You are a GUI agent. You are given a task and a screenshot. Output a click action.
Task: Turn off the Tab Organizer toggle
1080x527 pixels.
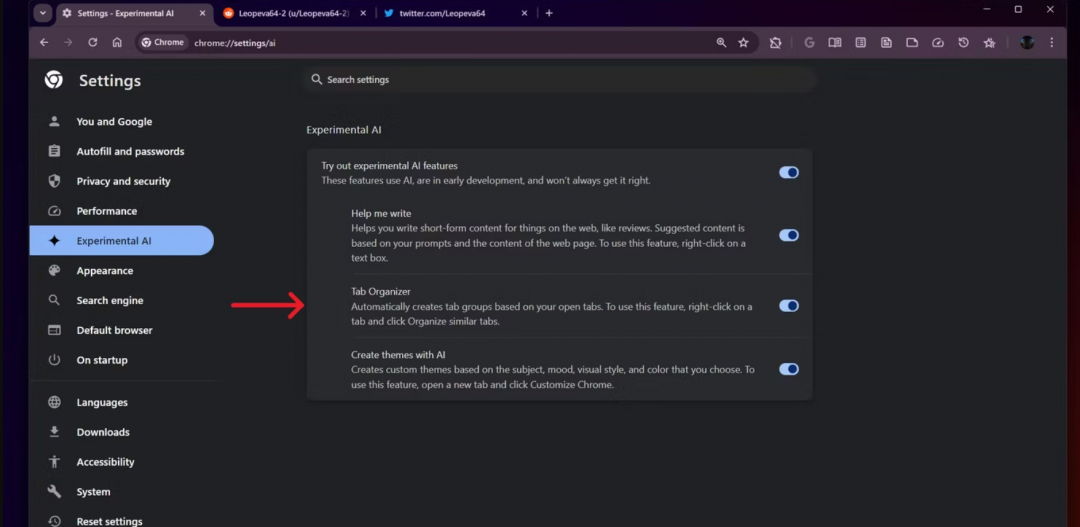click(789, 306)
